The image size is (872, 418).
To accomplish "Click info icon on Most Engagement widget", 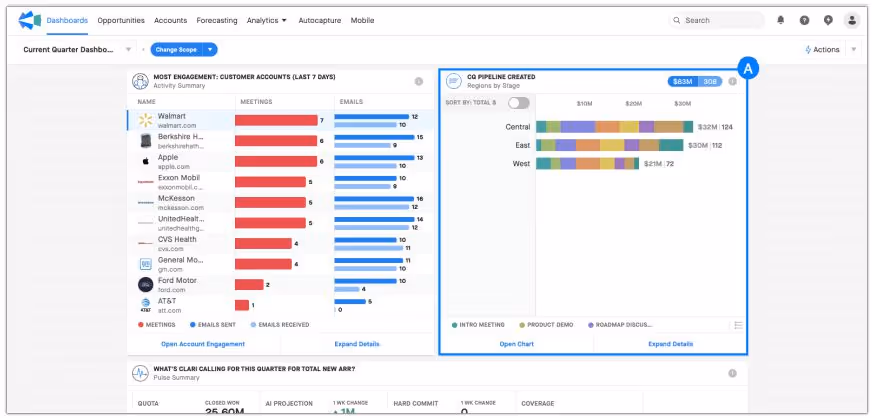I will pos(419,82).
